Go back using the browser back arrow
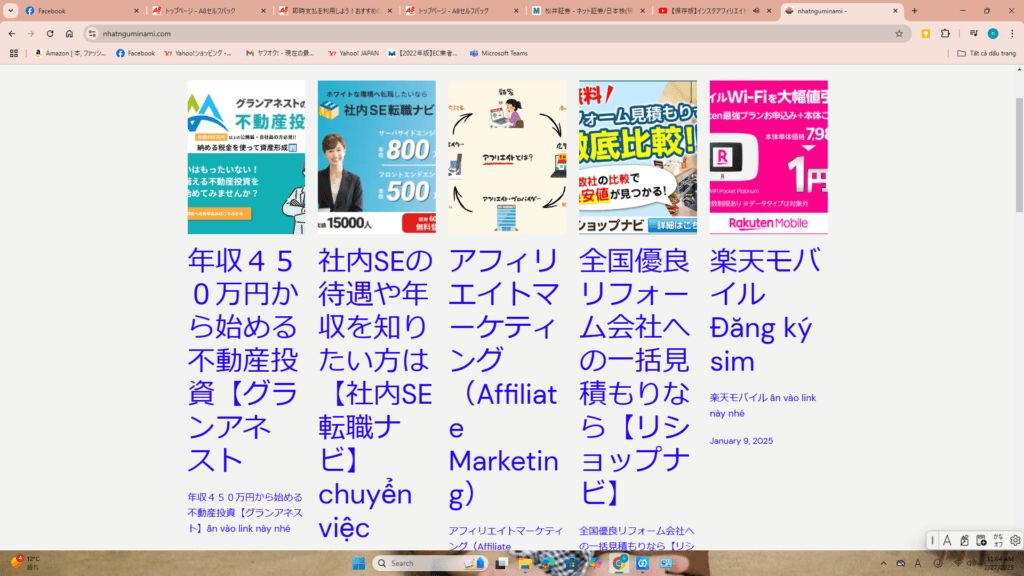 (12, 33)
